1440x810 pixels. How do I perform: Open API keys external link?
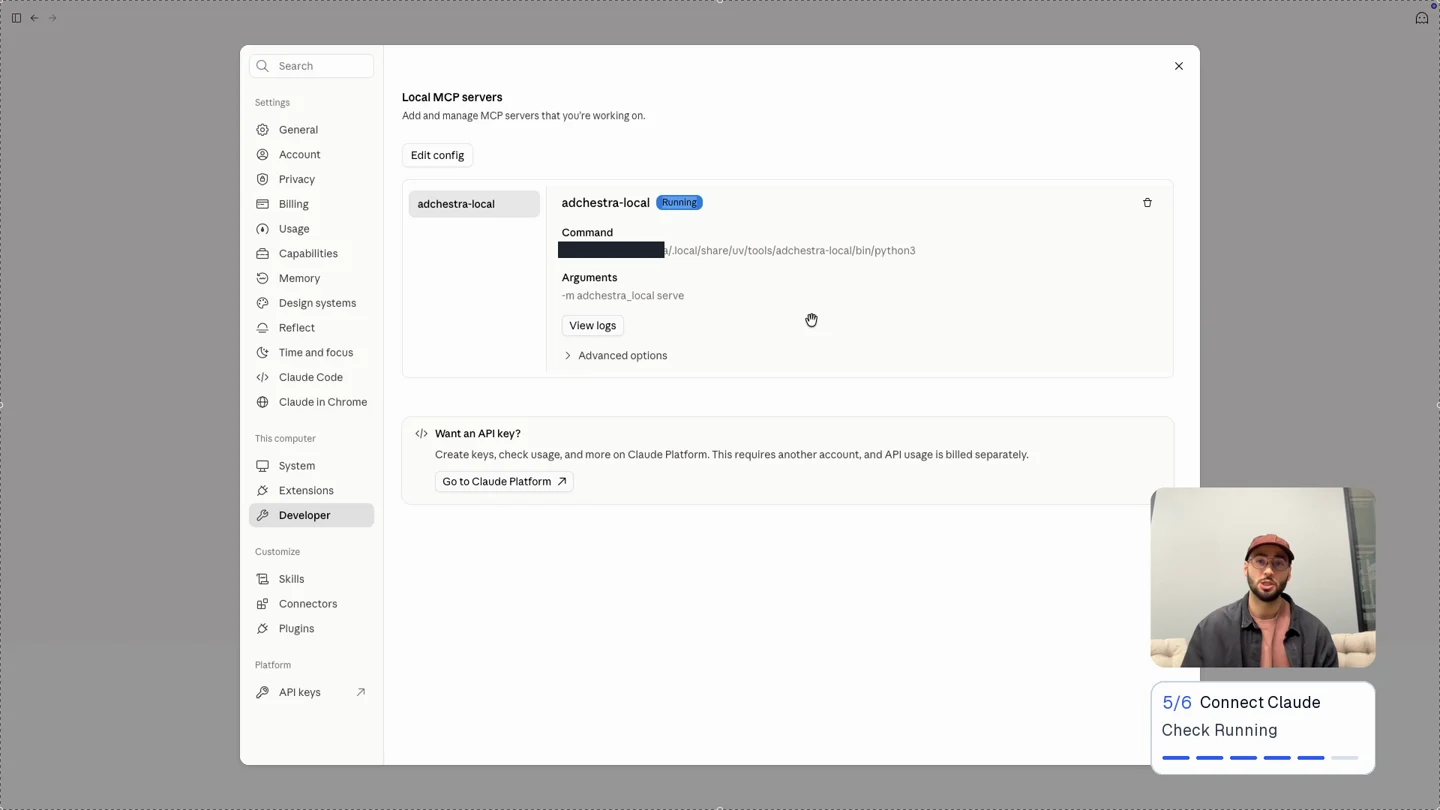(312, 692)
